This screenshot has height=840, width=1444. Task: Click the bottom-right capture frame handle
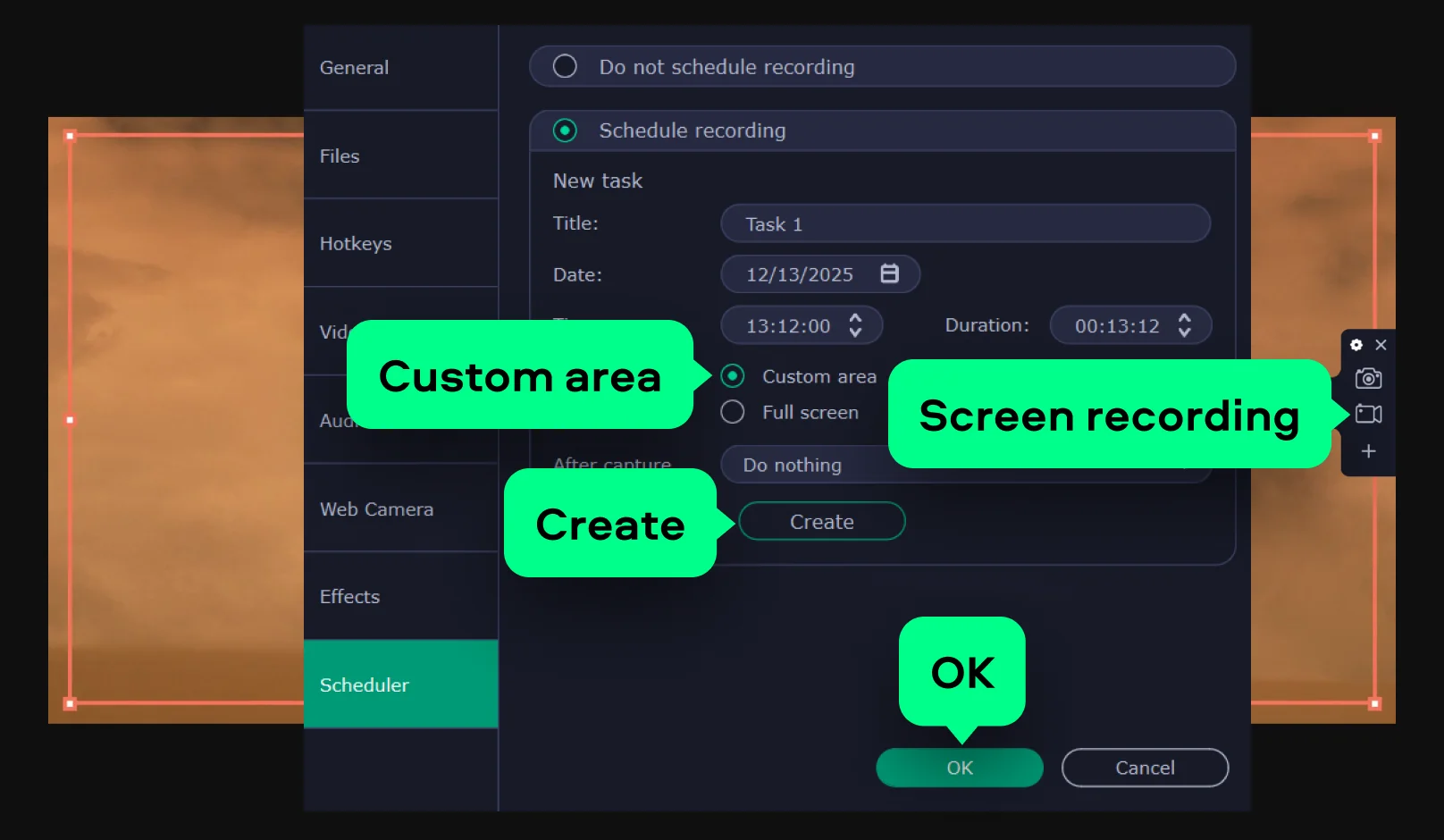(1374, 703)
